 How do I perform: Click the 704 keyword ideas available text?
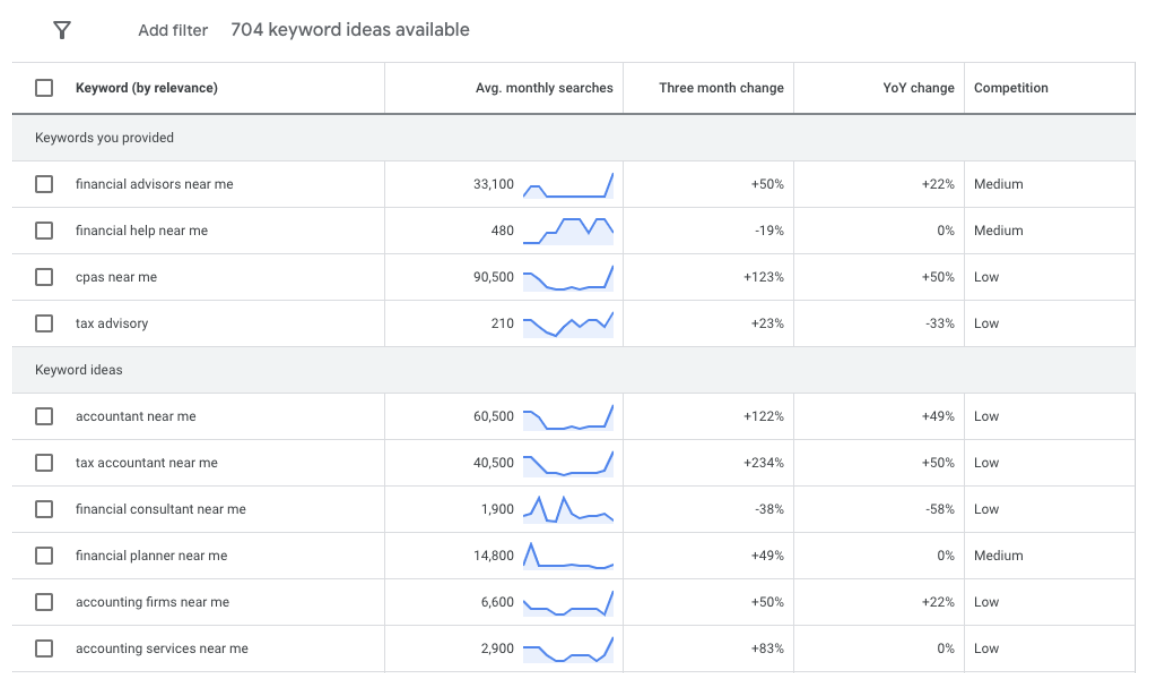[349, 30]
